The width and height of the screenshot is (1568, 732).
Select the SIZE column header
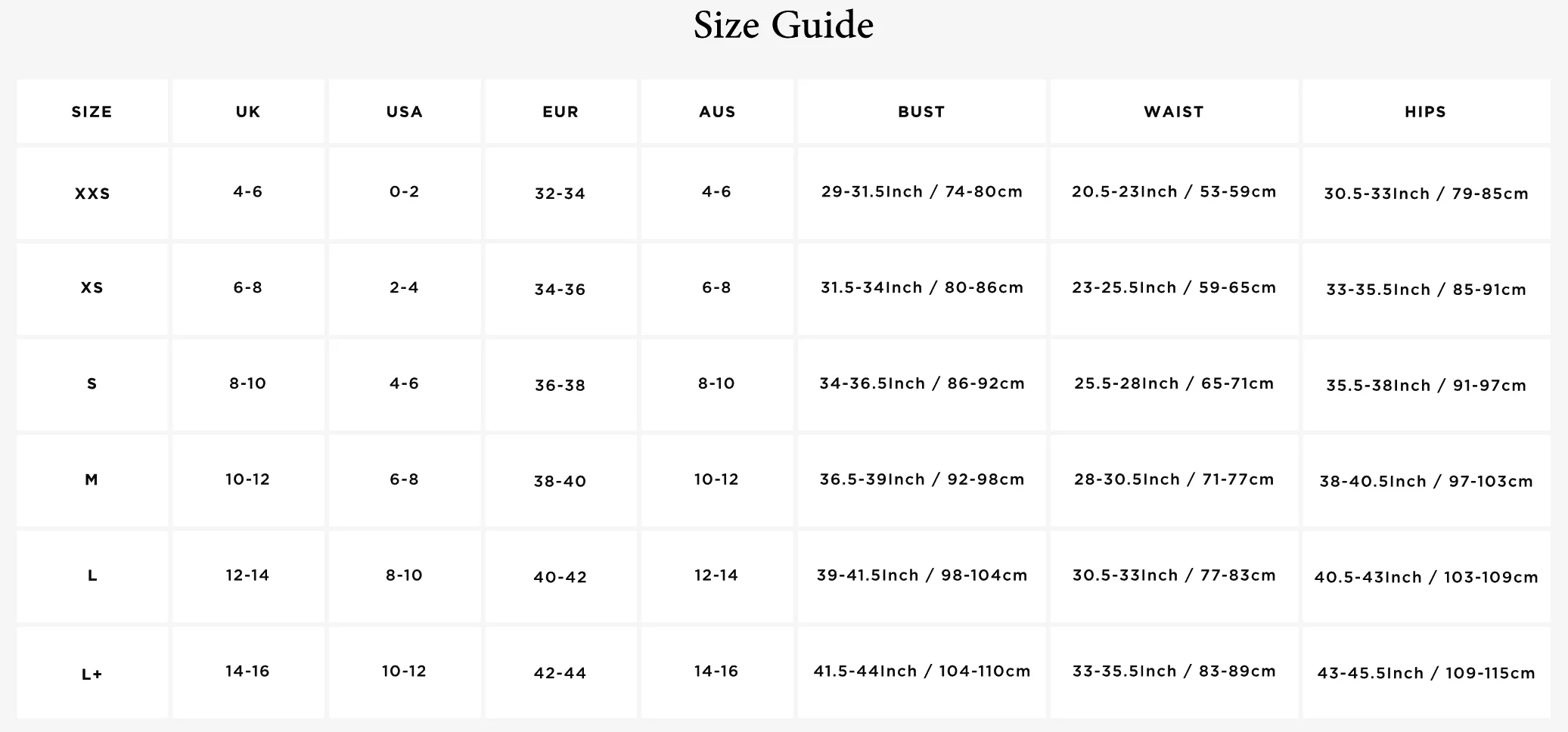[92, 112]
